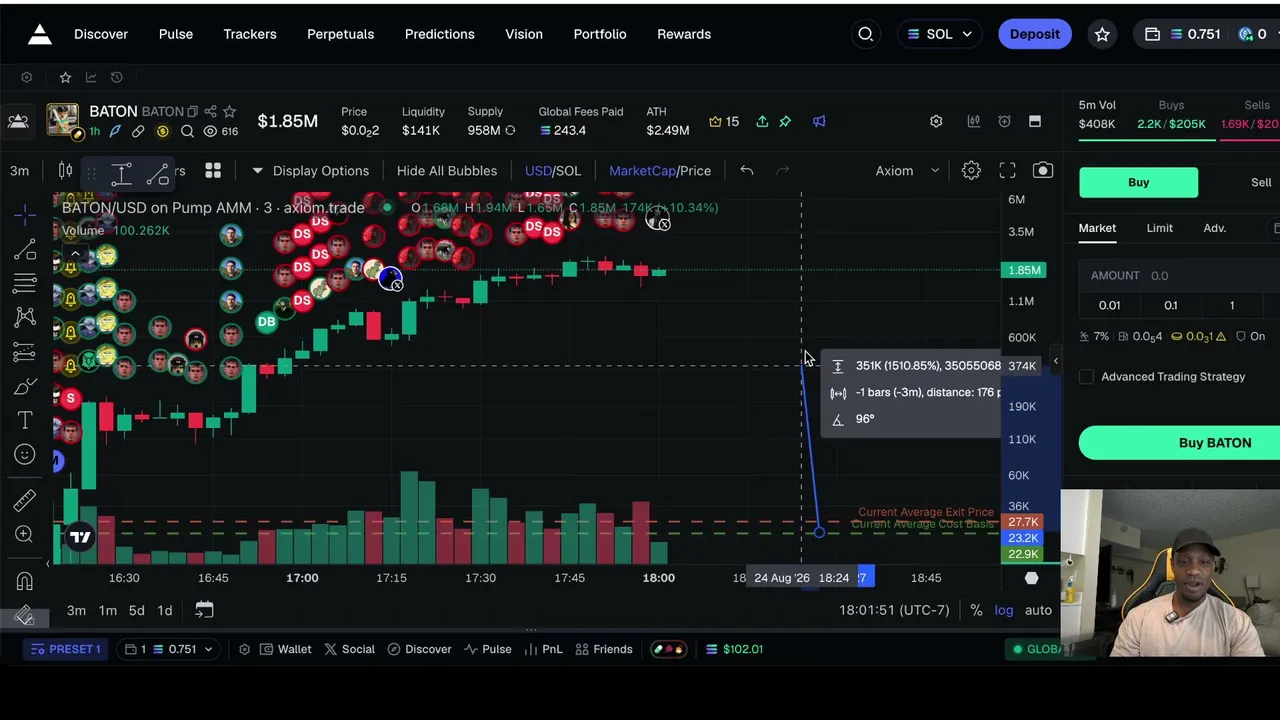The height and width of the screenshot is (720, 1280).
Task: Click the Axiom logo in the top-left
Action: point(39,34)
